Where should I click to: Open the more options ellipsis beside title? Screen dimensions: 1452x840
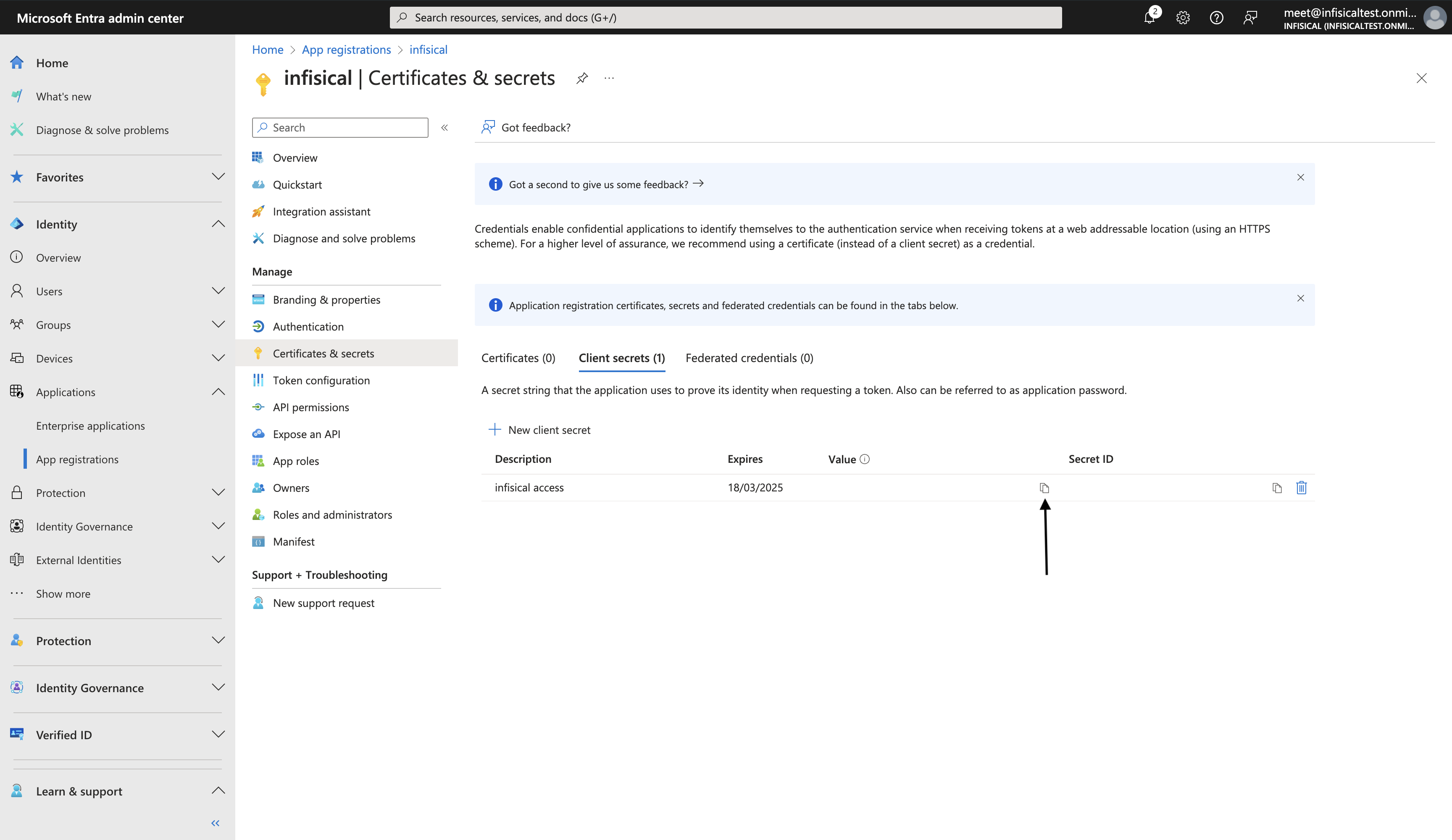[x=609, y=78]
